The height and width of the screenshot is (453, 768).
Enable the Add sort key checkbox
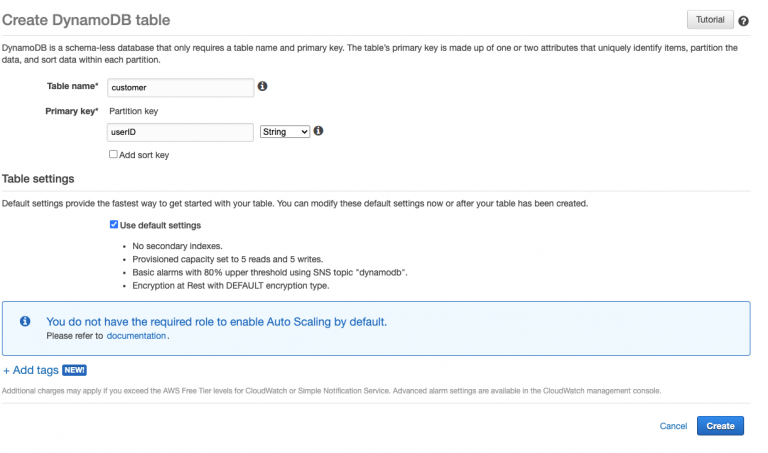coord(113,154)
